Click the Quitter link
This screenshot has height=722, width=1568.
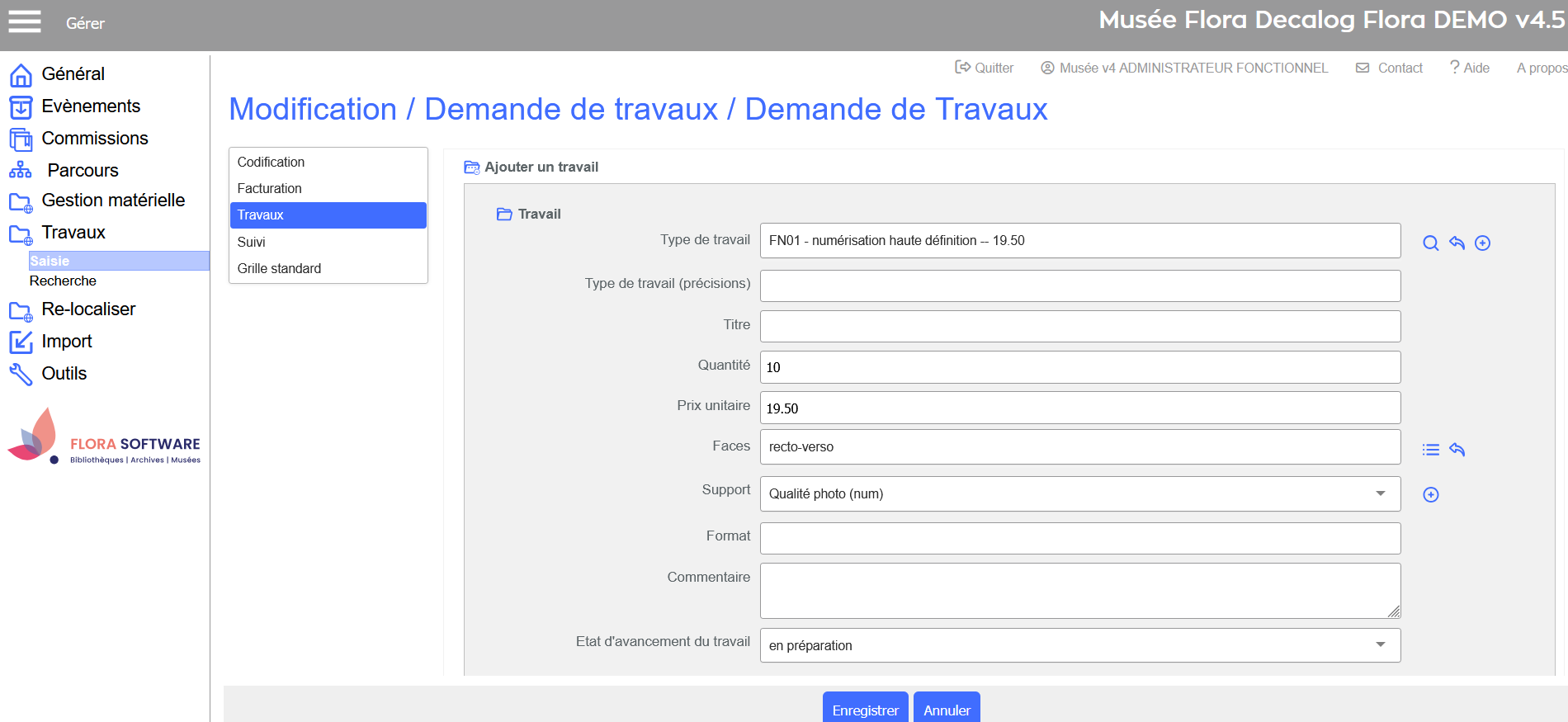tap(985, 68)
